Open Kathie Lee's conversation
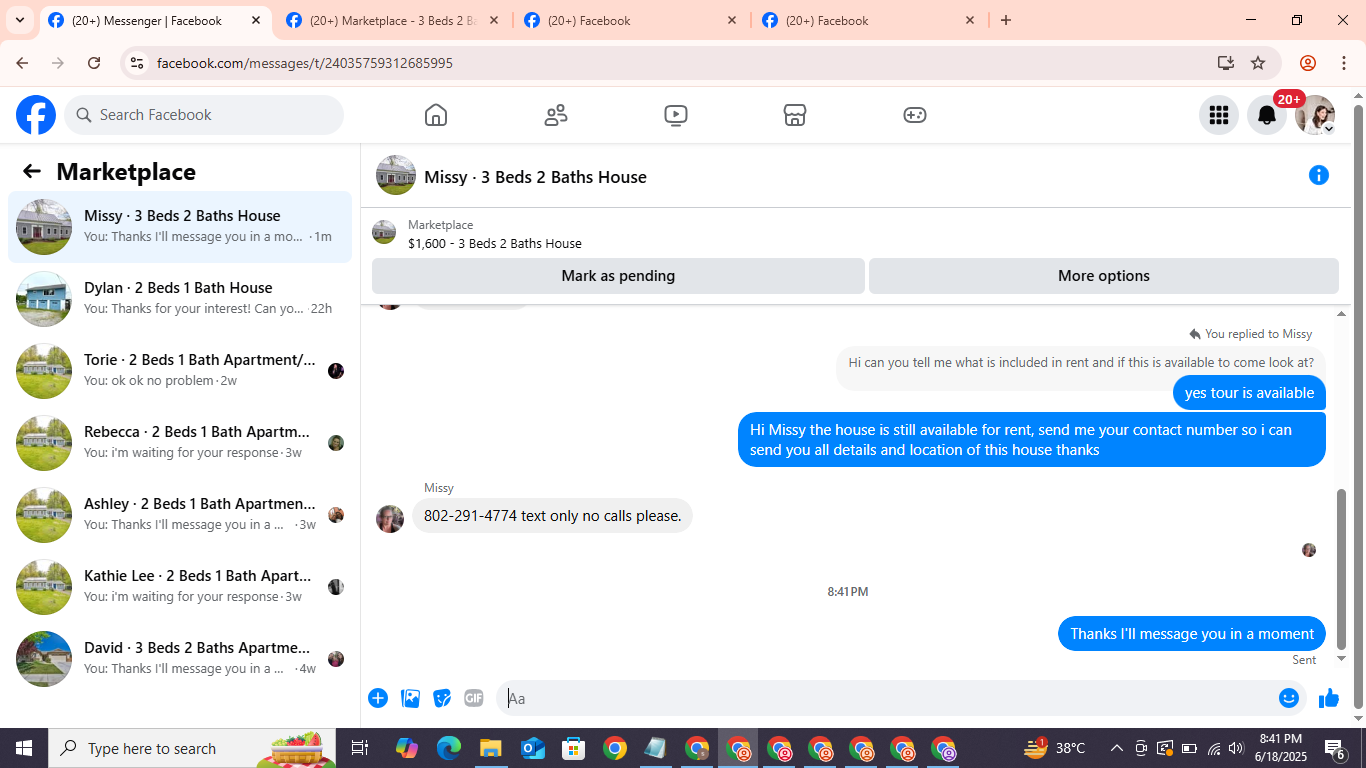The height and width of the screenshot is (768, 1366). (180, 587)
